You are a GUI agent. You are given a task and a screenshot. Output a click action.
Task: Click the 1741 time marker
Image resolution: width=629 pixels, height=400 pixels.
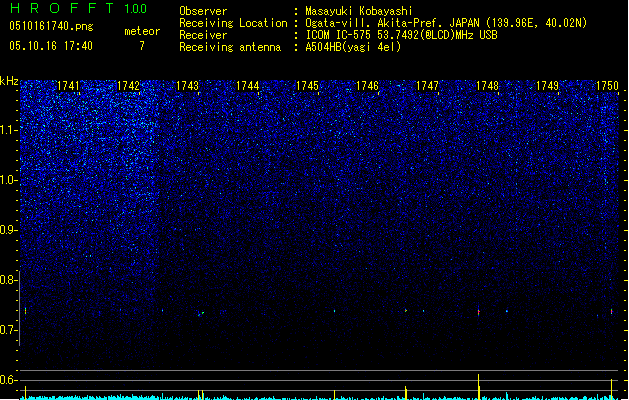68,86
